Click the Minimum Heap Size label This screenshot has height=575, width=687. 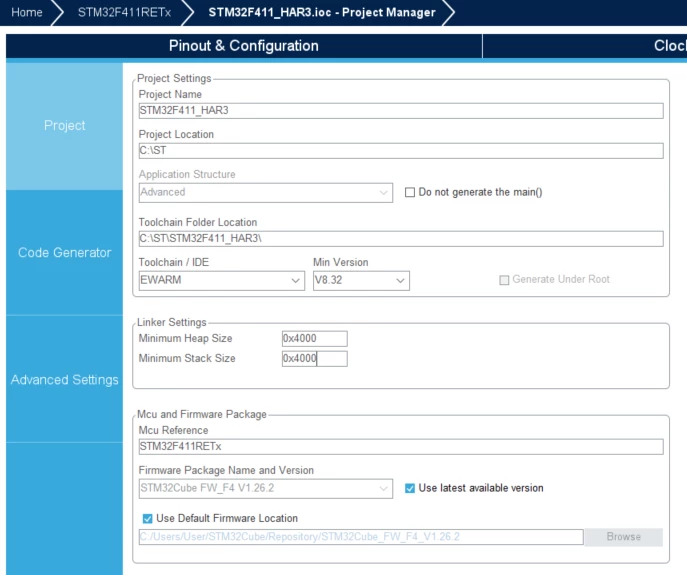pos(185,338)
